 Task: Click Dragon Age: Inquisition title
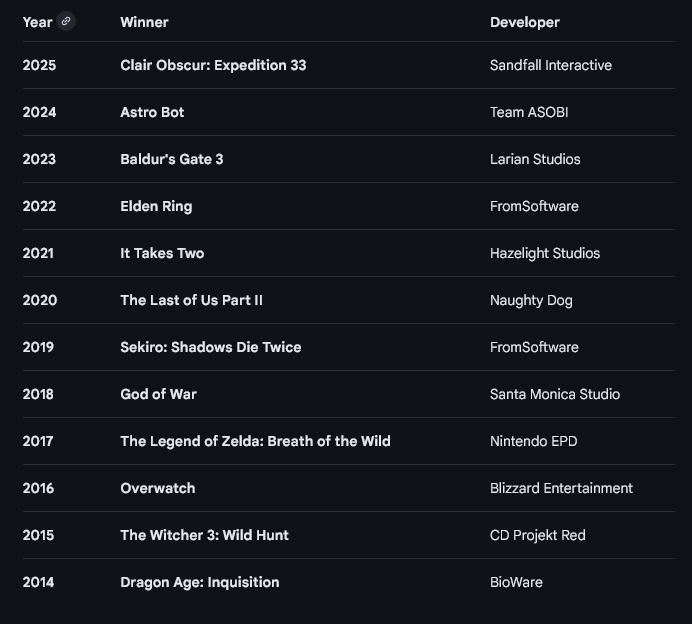click(199, 582)
